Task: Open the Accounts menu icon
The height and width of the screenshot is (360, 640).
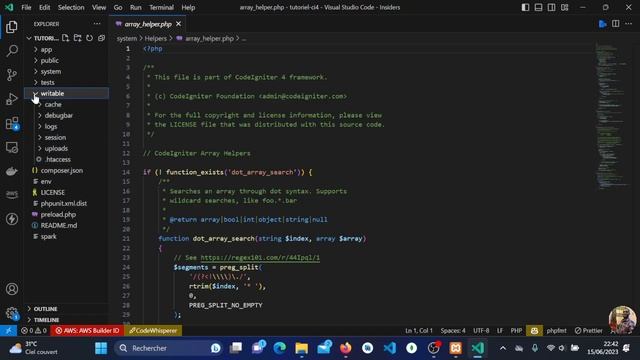Action: 12,289
